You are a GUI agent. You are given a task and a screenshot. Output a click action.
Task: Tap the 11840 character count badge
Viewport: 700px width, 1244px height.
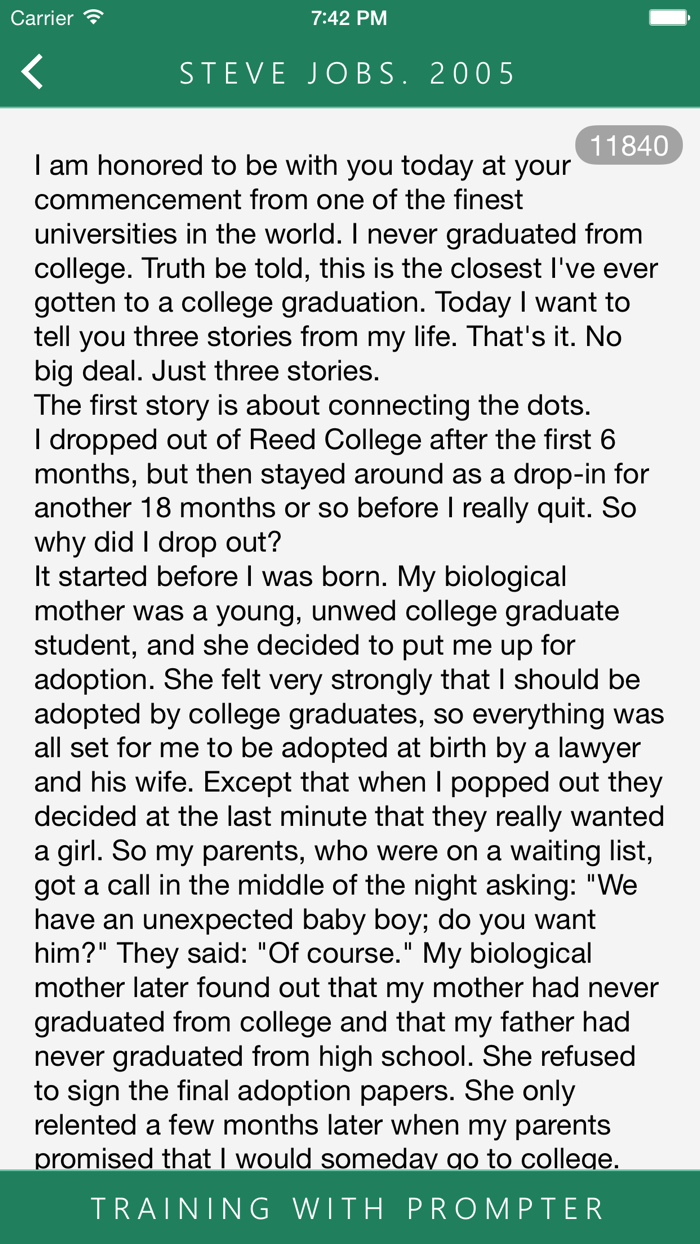[x=629, y=146]
